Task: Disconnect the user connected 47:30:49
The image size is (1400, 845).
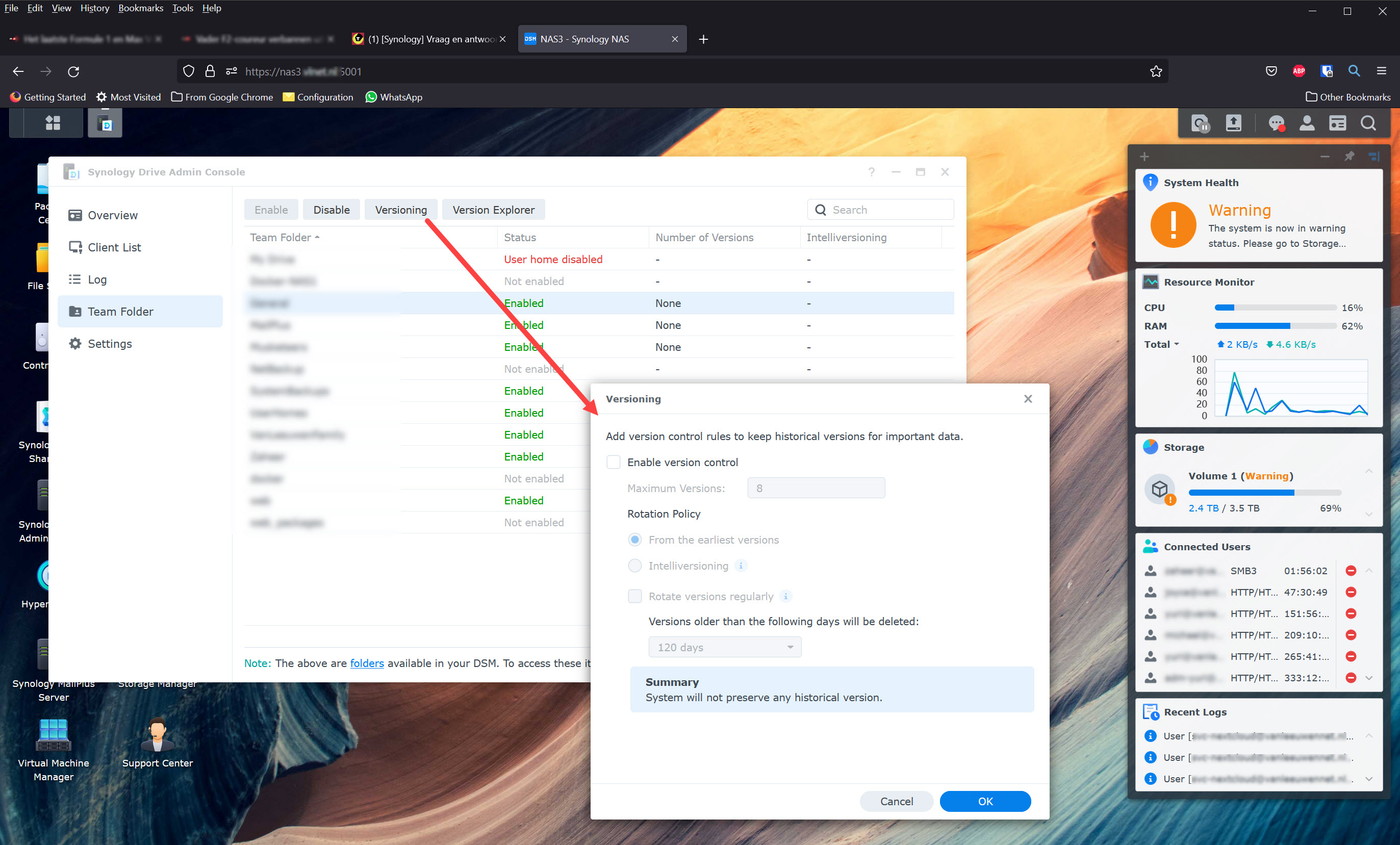Action: click(x=1351, y=592)
